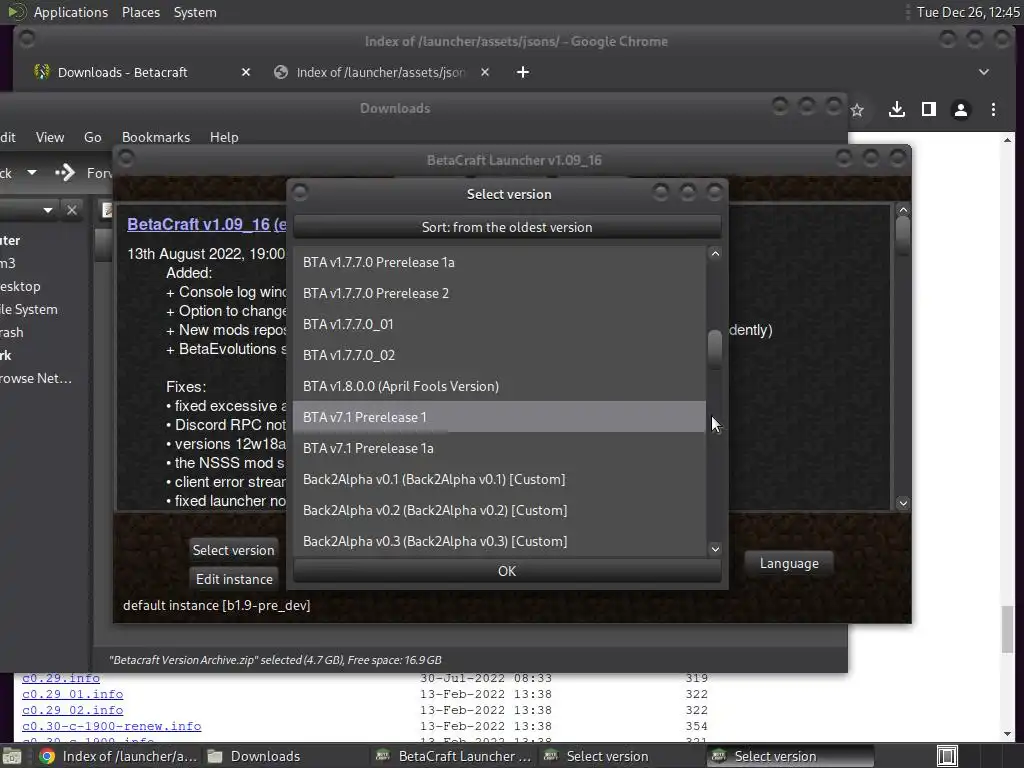The image size is (1024, 768).
Task: Switch to Downloads - Betacraft Chrome tab
Action: 123,72
